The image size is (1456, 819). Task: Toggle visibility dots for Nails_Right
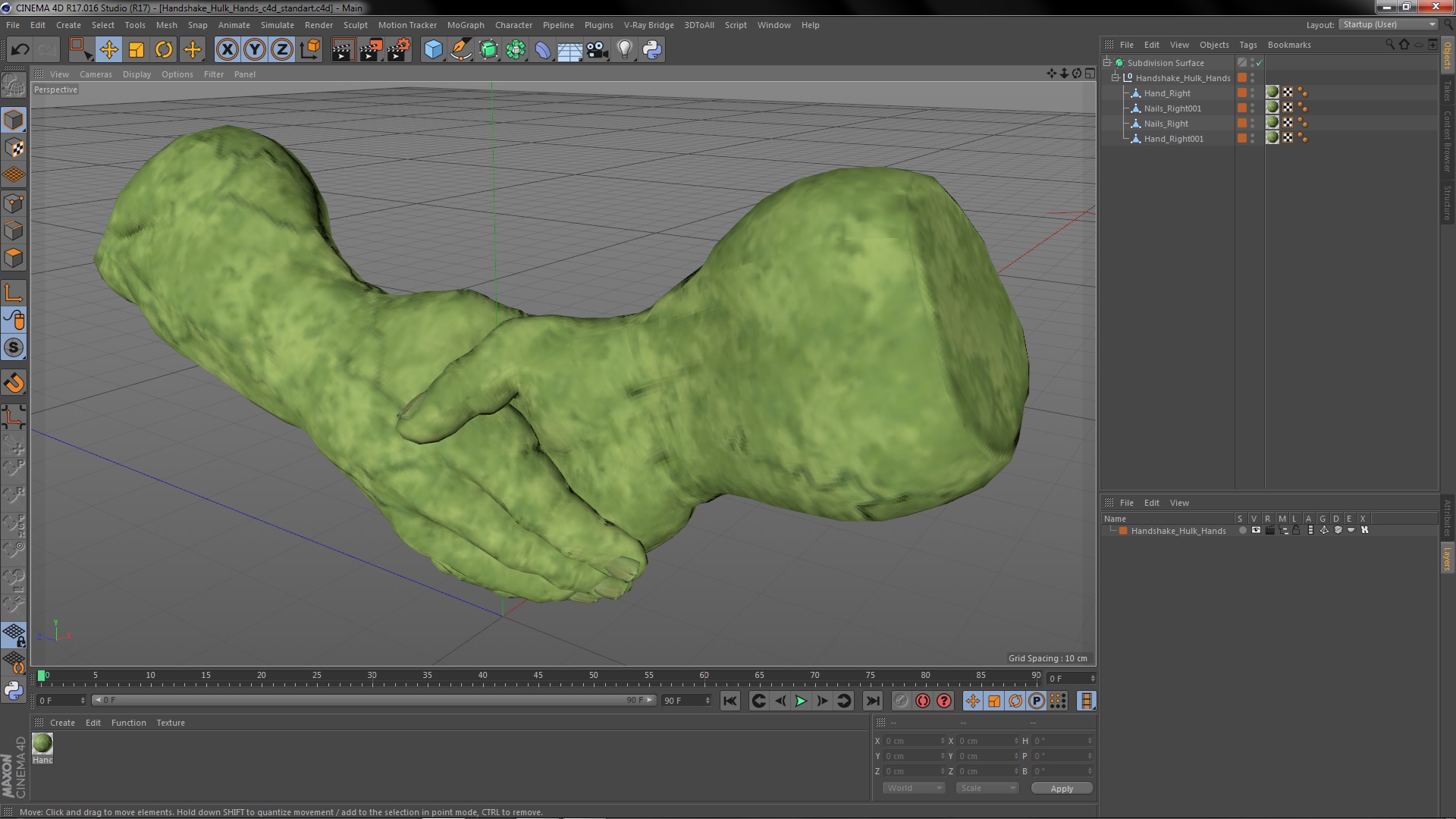tap(1252, 123)
